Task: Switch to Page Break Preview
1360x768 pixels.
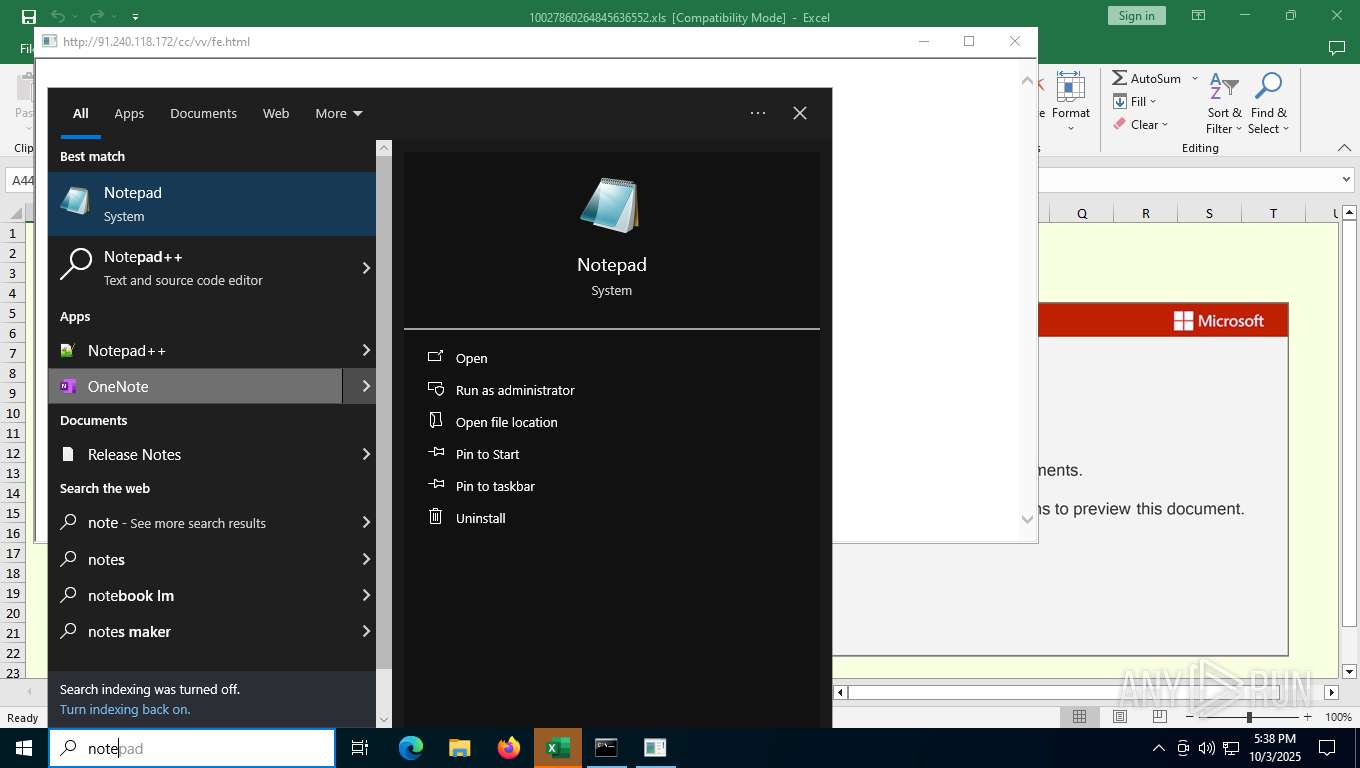Action: (1160, 717)
